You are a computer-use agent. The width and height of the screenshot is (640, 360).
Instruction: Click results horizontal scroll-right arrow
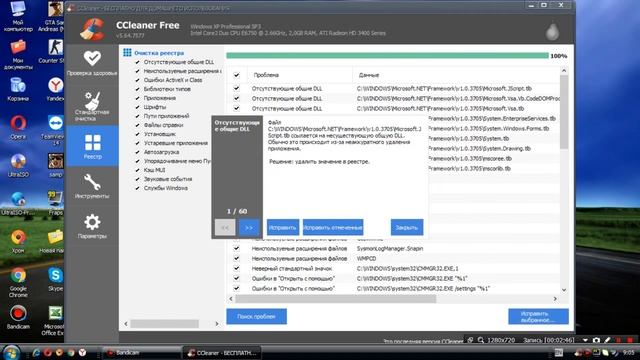(x=555, y=299)
